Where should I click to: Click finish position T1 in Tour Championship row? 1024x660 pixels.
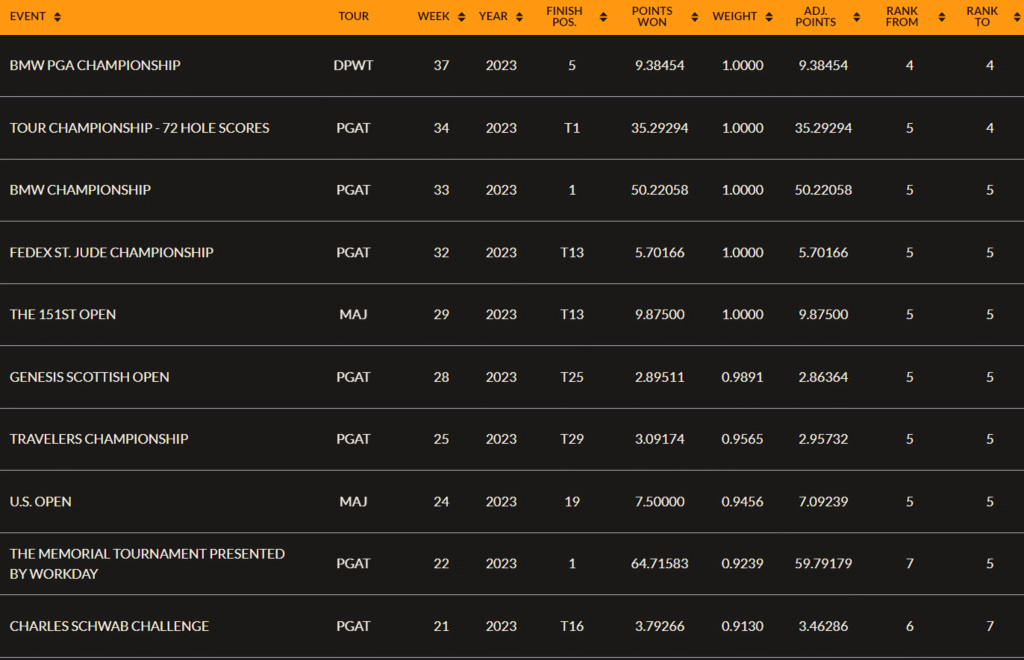click(572, 128)
